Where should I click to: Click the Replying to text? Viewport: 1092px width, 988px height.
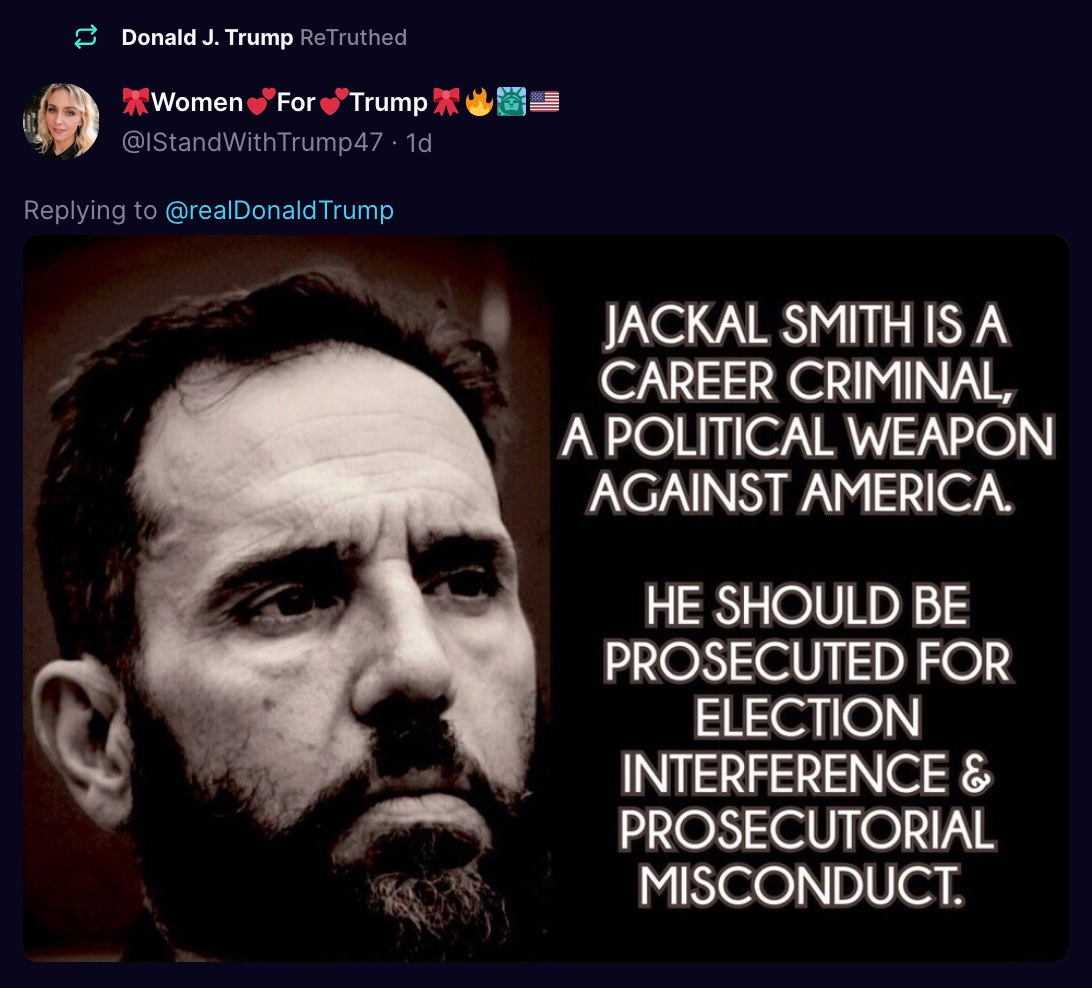pos(91,210)
